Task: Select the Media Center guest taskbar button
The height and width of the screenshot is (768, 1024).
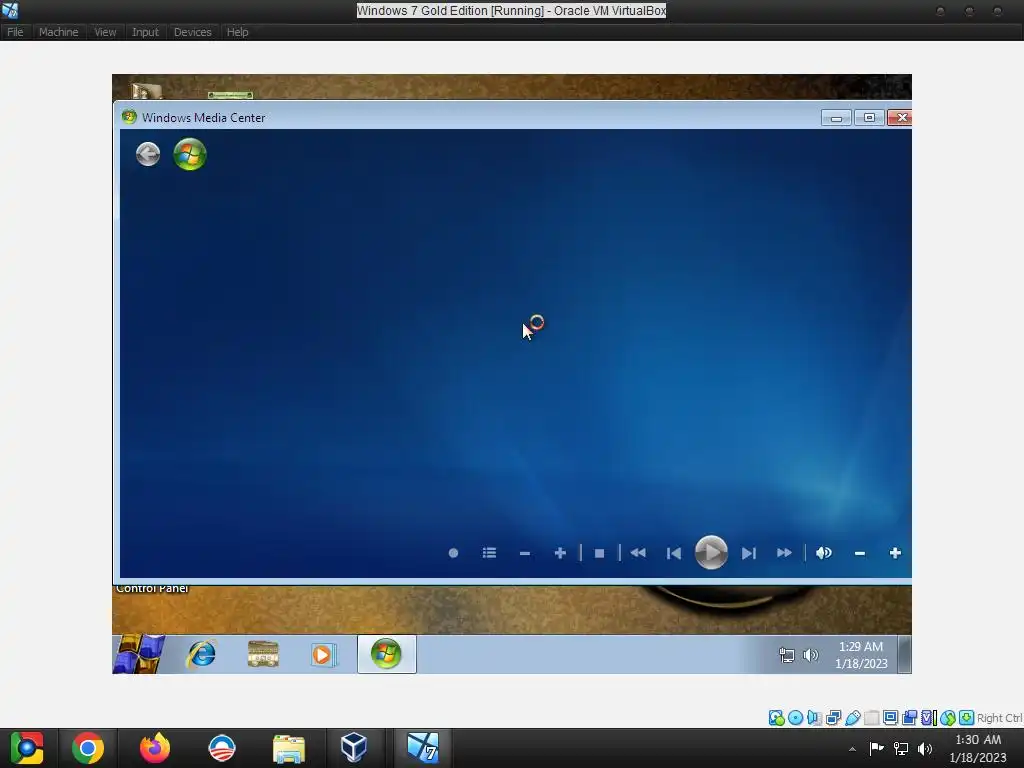Action: click(387, 654)
